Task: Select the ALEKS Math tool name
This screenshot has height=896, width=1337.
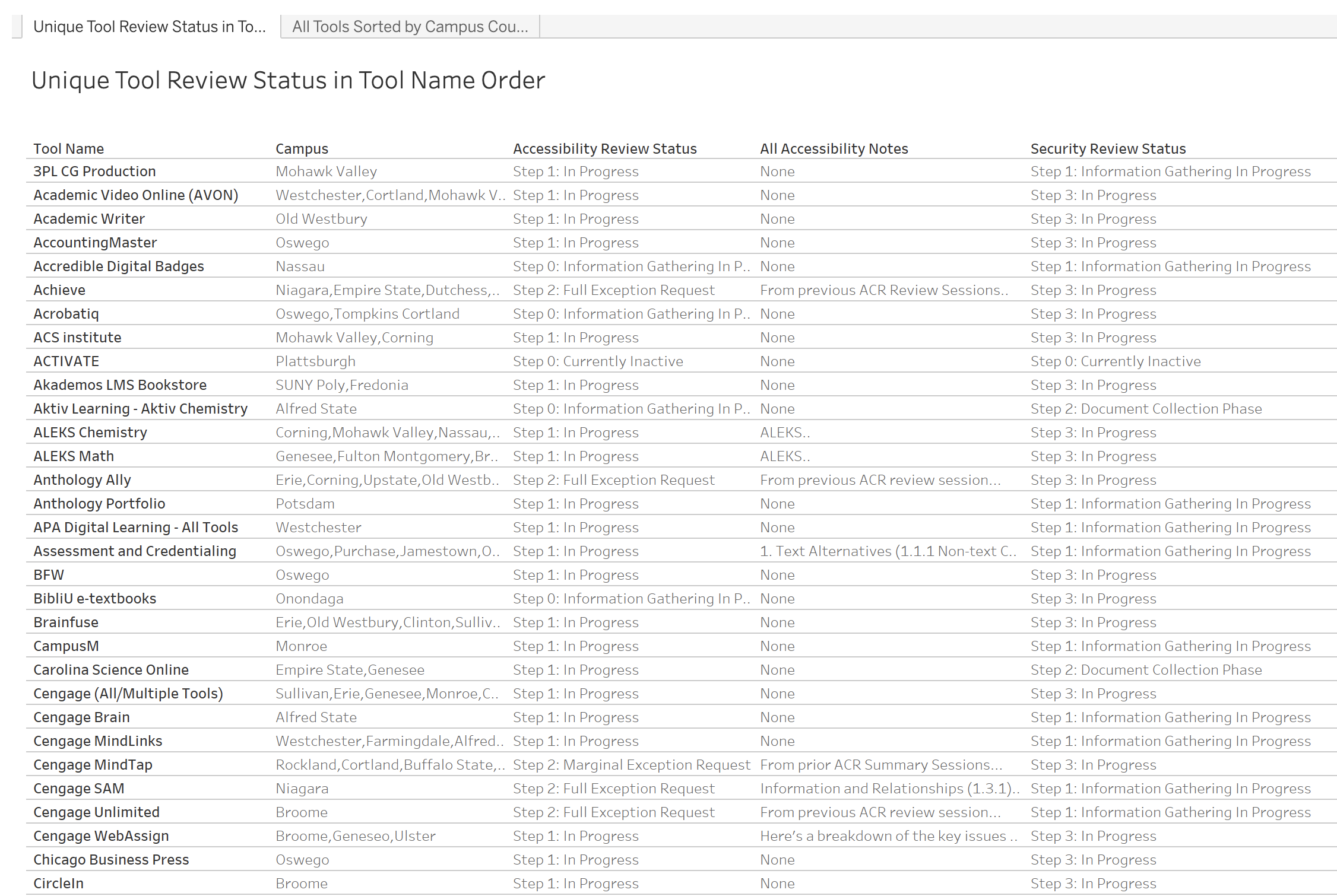Action: (74, 456)
